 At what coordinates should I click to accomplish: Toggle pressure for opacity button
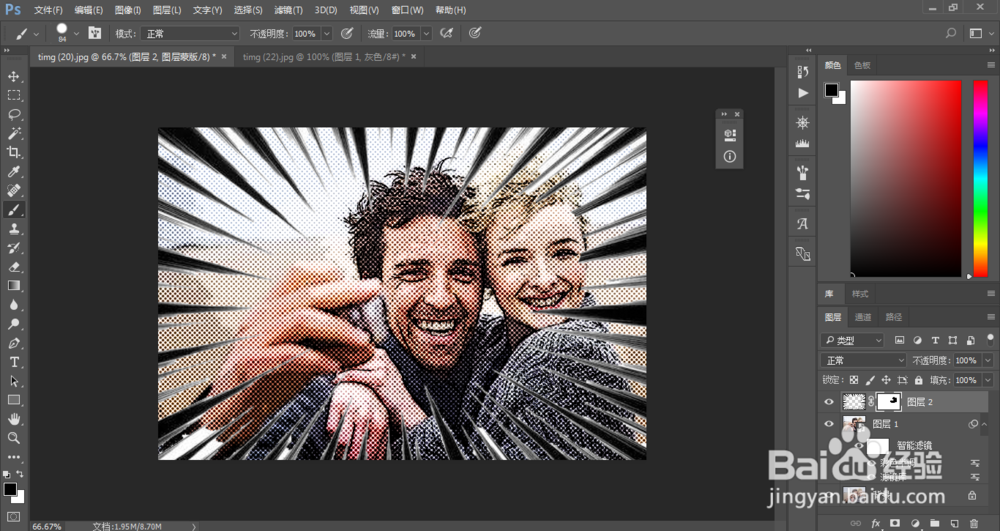coord(347,33)
